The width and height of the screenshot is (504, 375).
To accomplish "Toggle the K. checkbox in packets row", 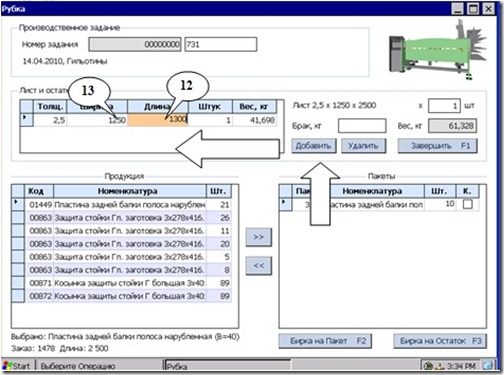I will [x=468, y=204].
